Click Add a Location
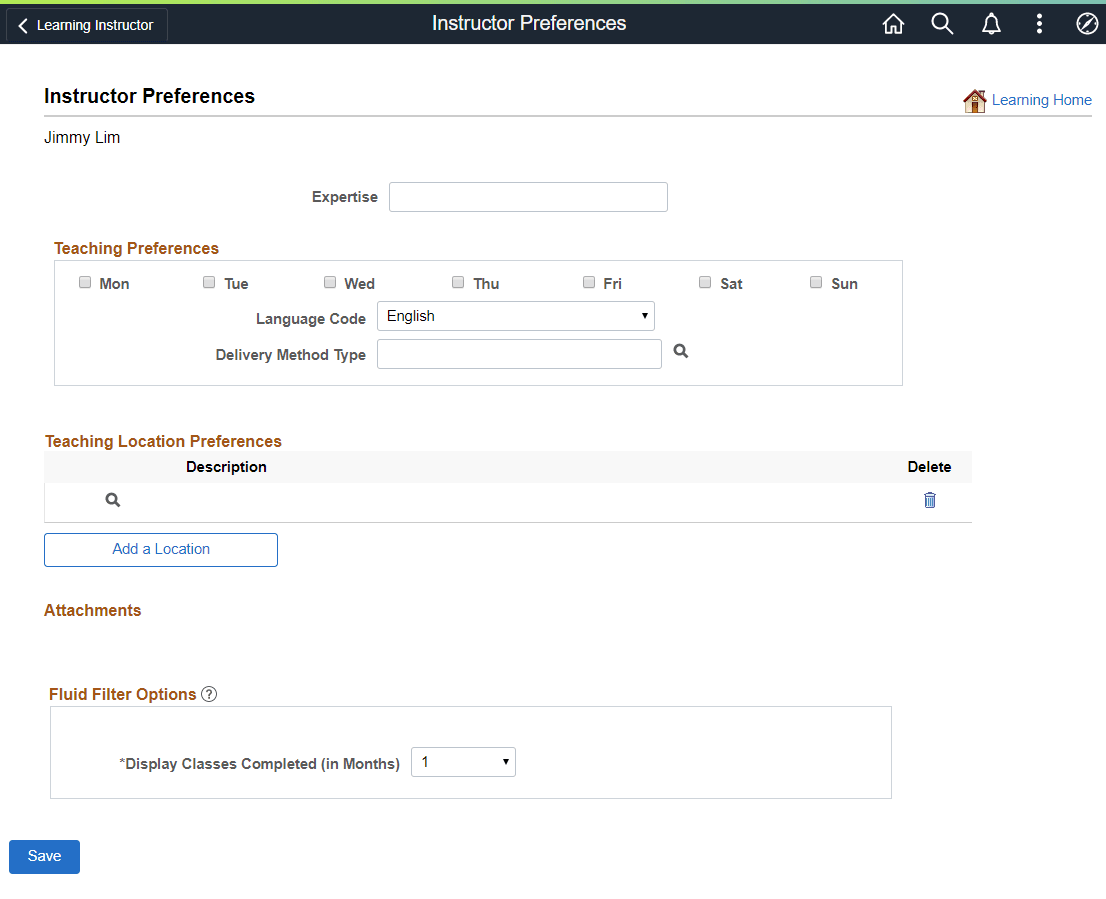This screenshot has height=899, width=1106. (x=160, y=549)
